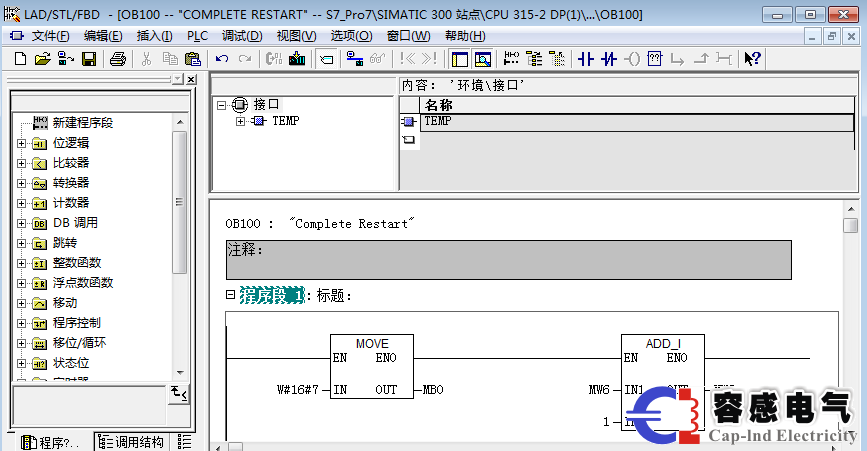Screen dimensions: 867x451
Task: Create a new block with New icon
Action: point(20,59)
